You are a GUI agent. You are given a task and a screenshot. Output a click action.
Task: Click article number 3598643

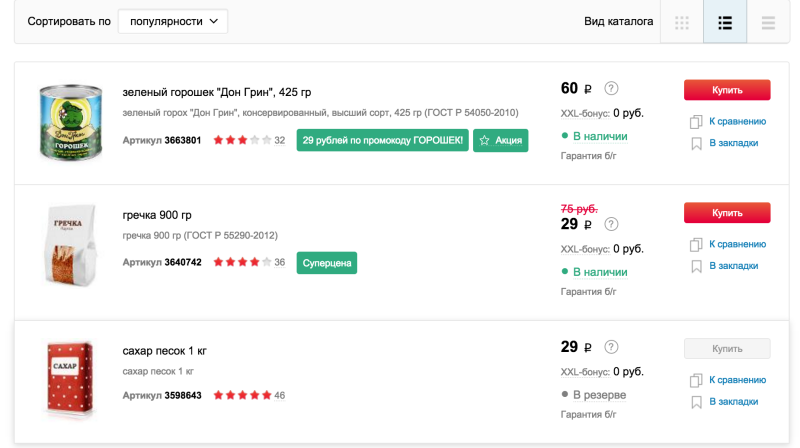click(183, 395)
